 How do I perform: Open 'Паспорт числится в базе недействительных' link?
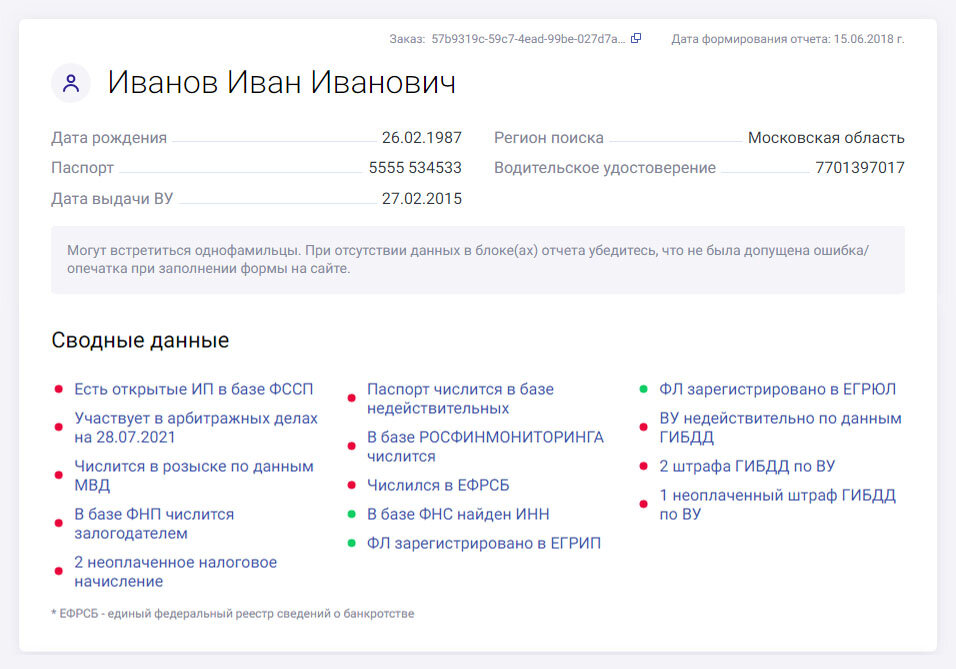(x=460, y=399)
